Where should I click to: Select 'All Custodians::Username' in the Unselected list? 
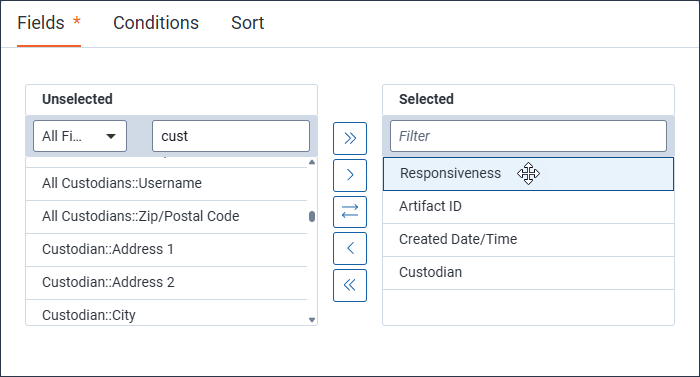point(167,184)
